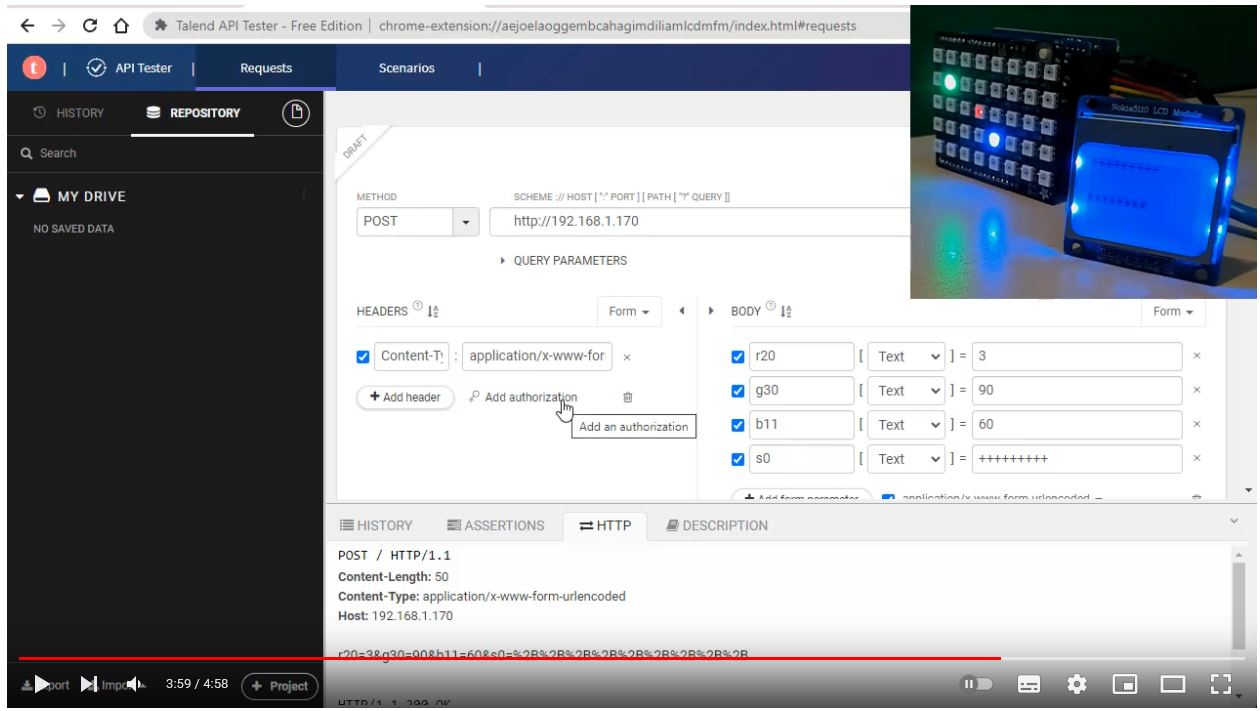Remove the r20 body parameter
This screenshot has width=1260, height=711.
coord(1197,356)
